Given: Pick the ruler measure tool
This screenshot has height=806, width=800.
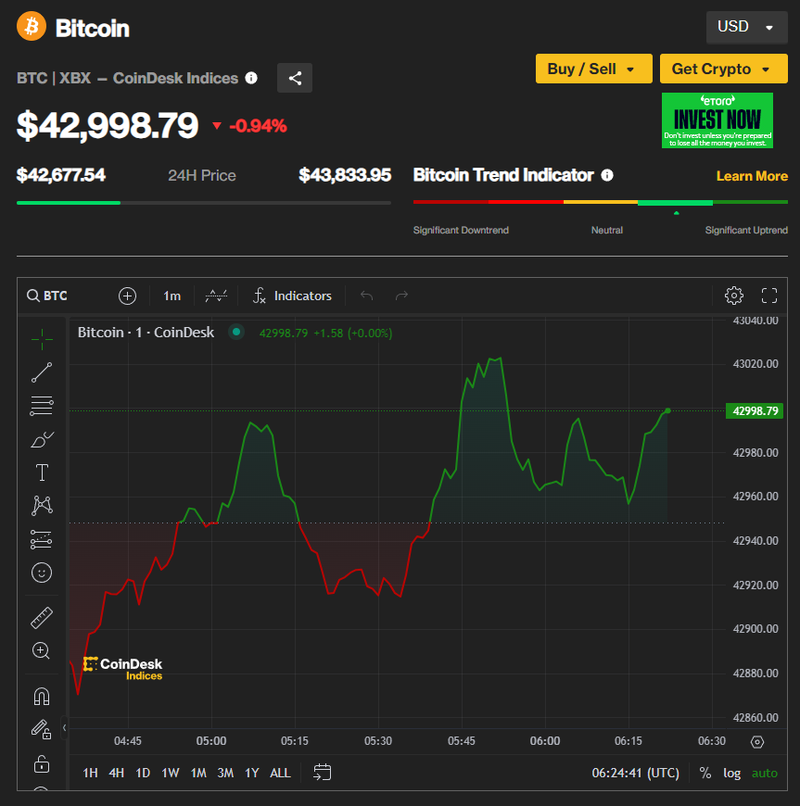Looking at the screenshot, I should point(41,618).
